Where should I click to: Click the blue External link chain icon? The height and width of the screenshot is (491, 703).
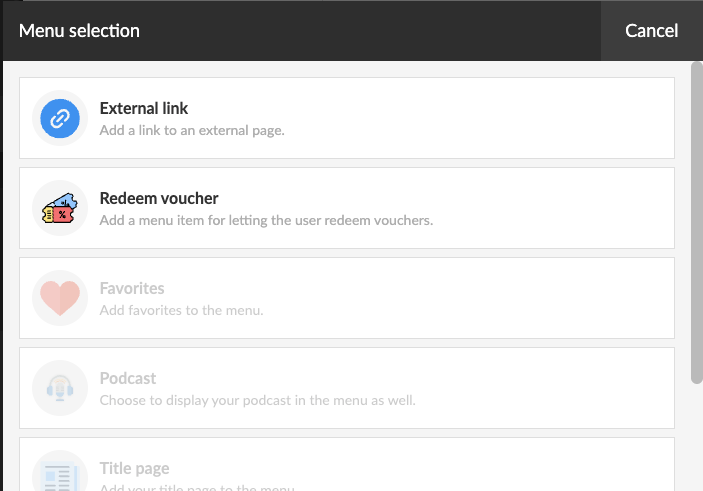(60, 118)
